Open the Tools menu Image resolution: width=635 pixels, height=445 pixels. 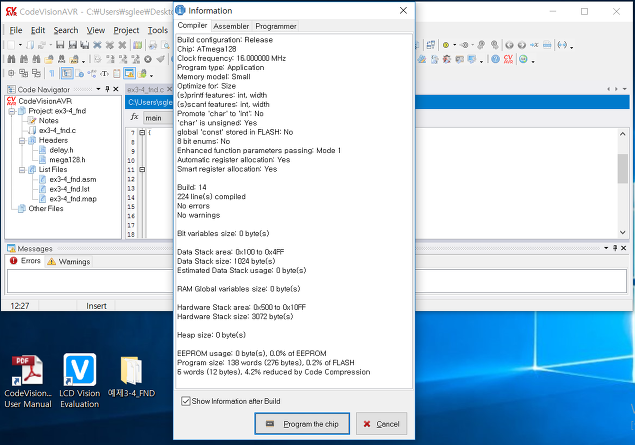point(158,30)
